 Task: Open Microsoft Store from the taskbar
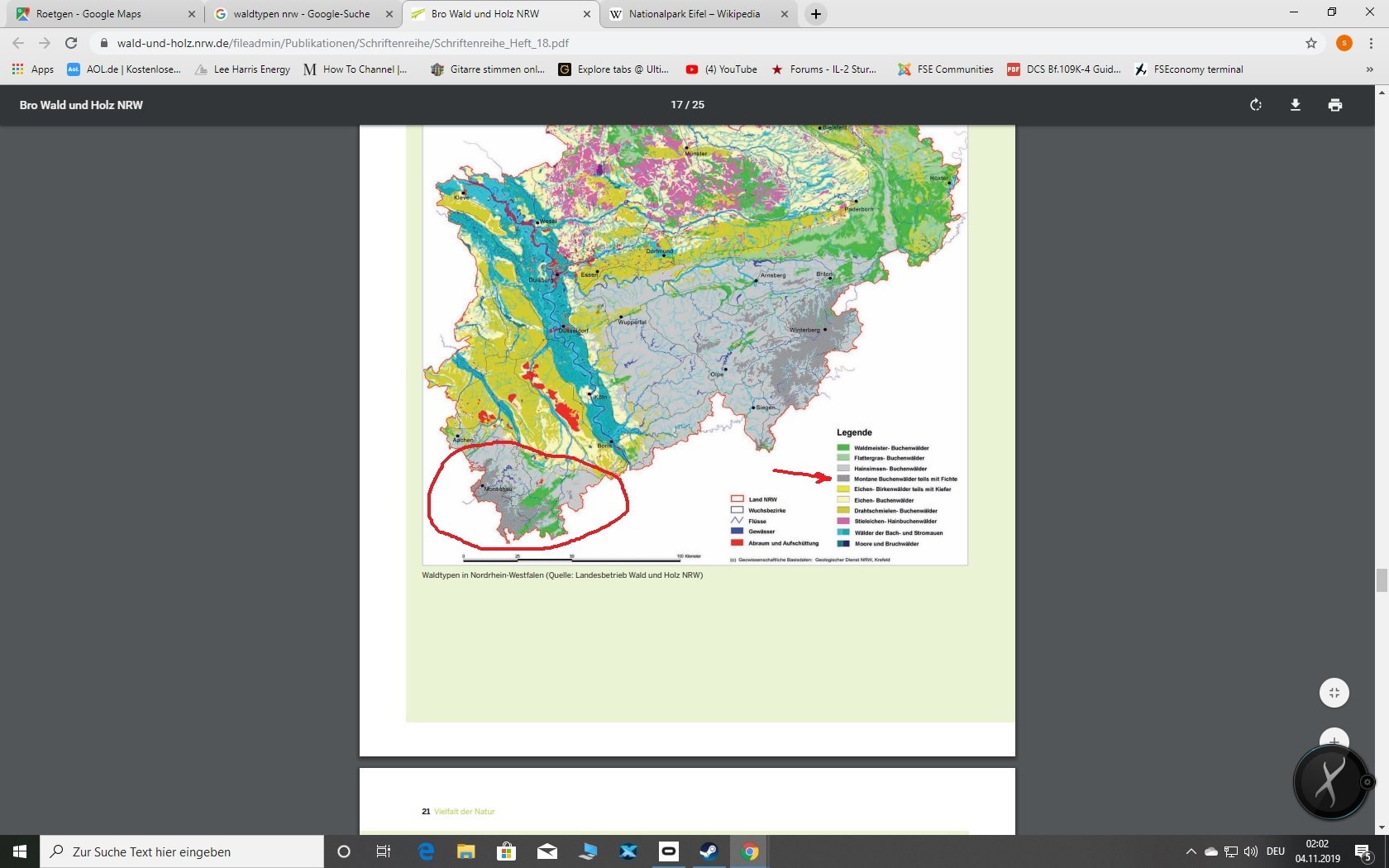pos(506,851)
